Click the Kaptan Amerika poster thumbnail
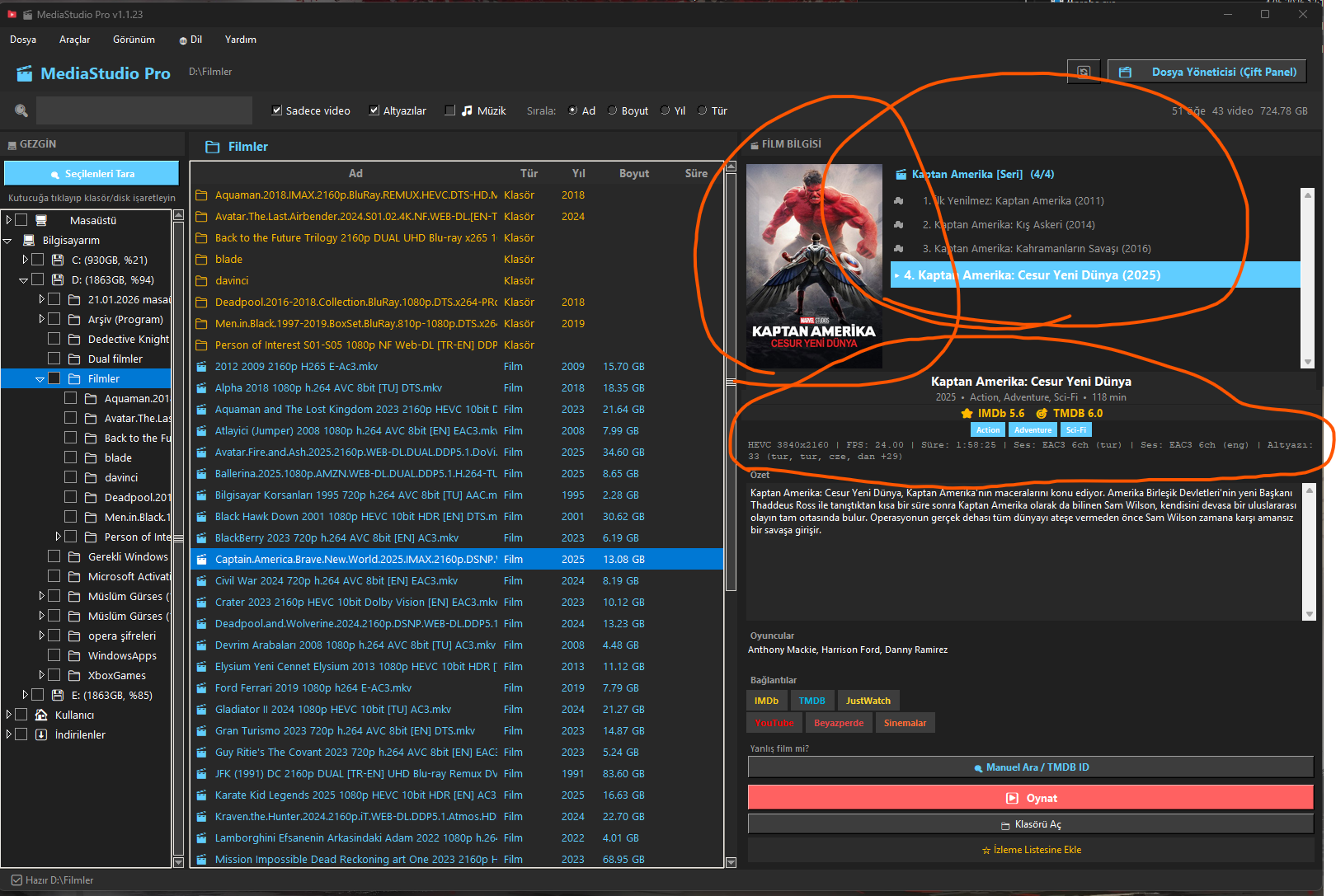The width and height of the screenshot is (1336, 896). 814,266
